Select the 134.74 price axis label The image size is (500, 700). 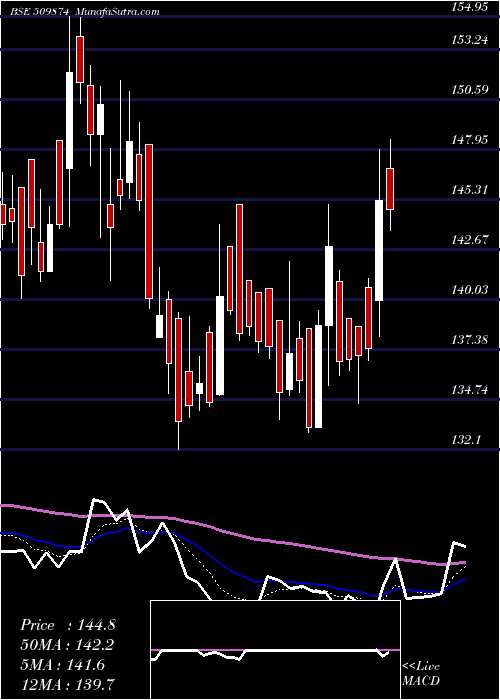(468, 390)
